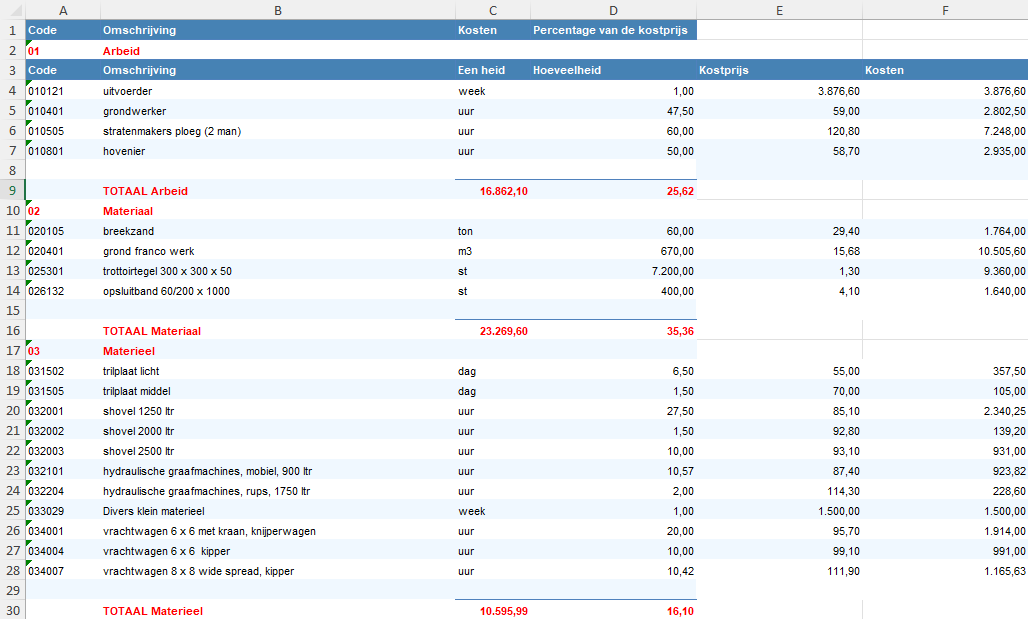The image size is (1028, 619).
Task: Click "trottoirtegel 300 x 300 x 50"
Action: [167, 271]
